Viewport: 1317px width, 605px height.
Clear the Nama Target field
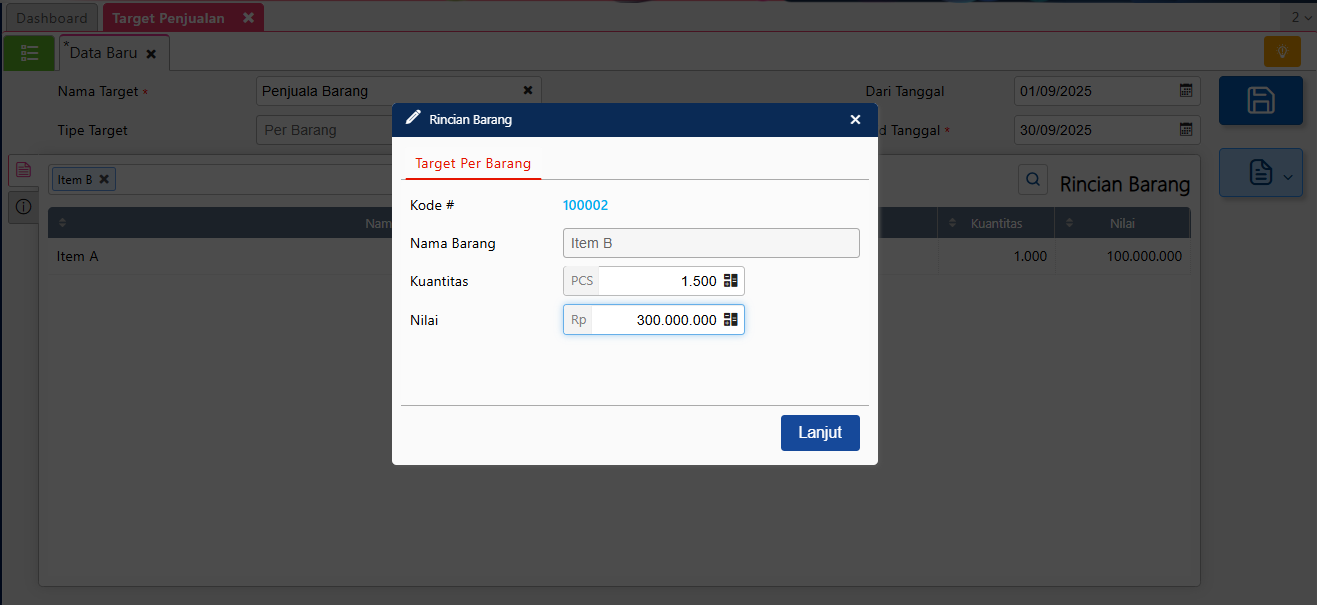(x=528, y=91)
